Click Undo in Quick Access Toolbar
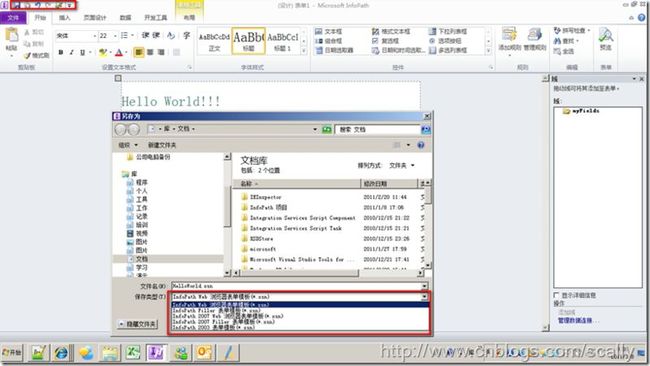 coord(38,5)
